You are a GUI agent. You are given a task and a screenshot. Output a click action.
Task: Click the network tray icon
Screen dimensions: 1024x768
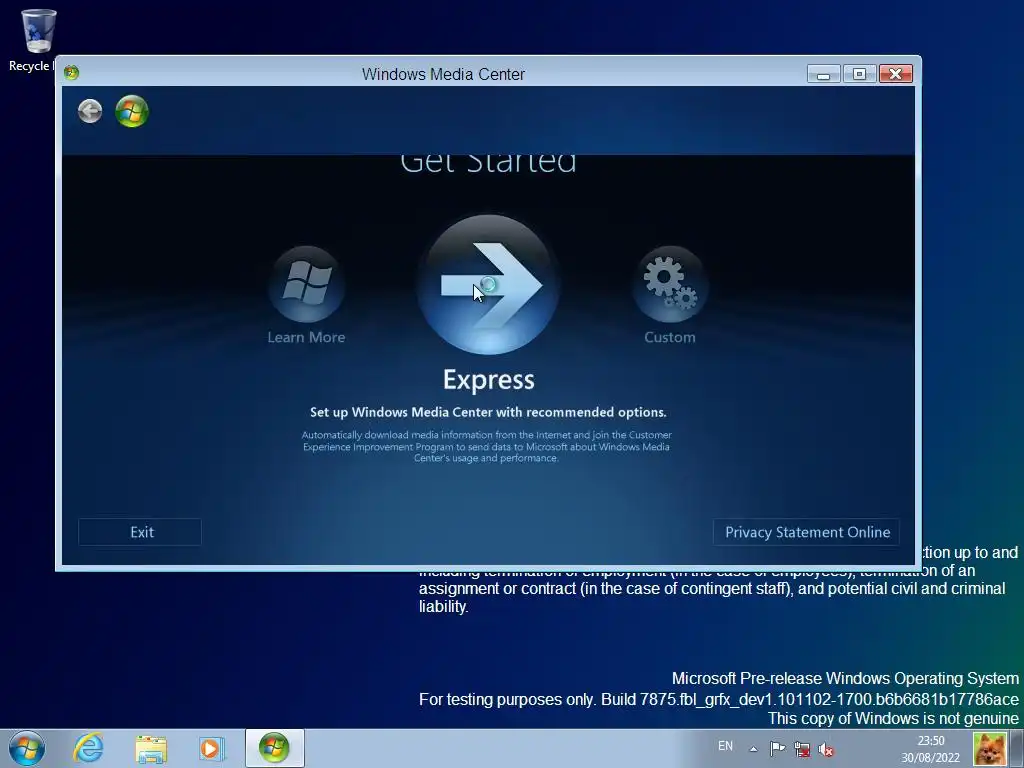click(x=802, y=749)
